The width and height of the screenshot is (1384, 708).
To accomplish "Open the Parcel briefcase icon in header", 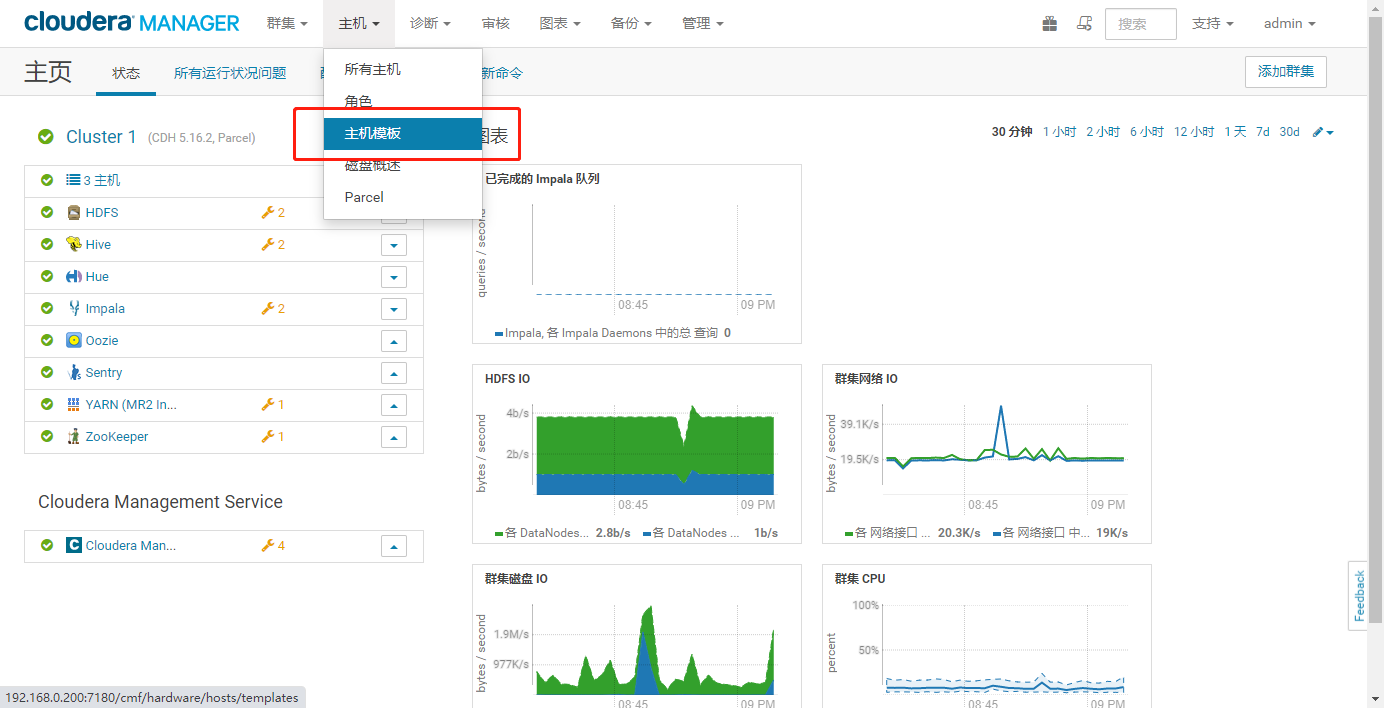I will click(x=1049, y=23).
